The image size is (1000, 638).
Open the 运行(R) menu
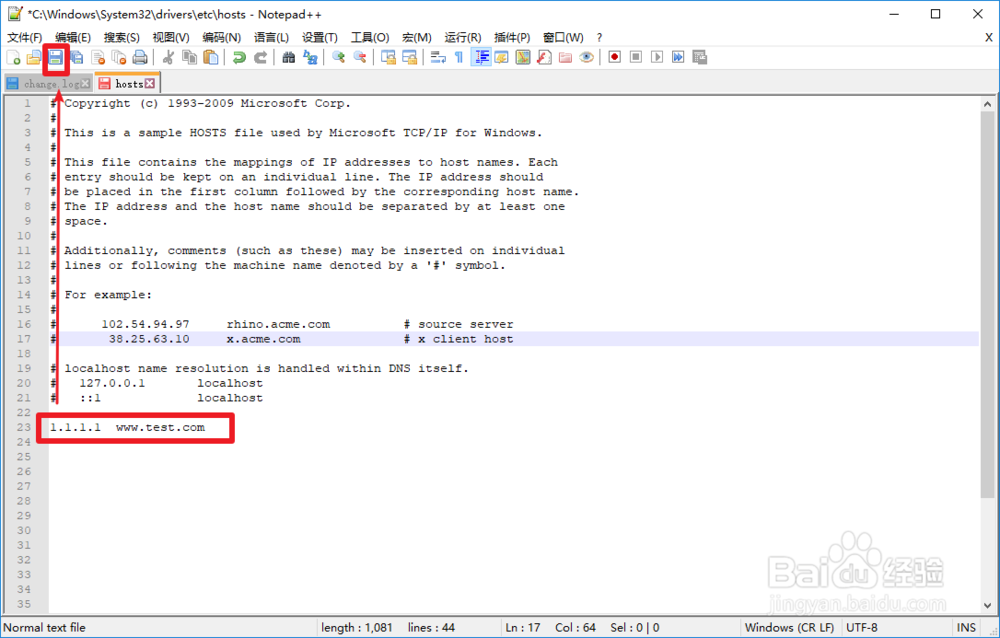click(x=462, y=38)
